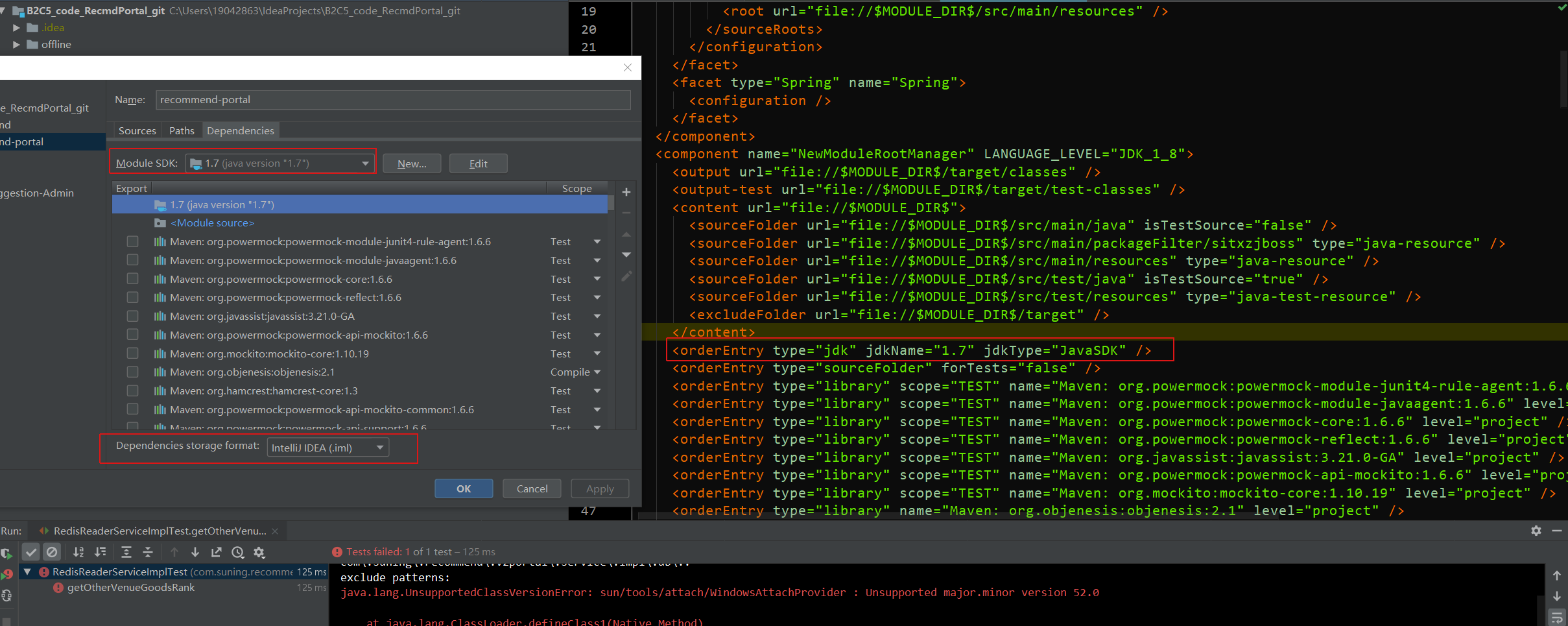Select the B2C5_code_RecmdPortal_git project root
1568x626 pixels.
pyautogui.click(x=96, y=10)
